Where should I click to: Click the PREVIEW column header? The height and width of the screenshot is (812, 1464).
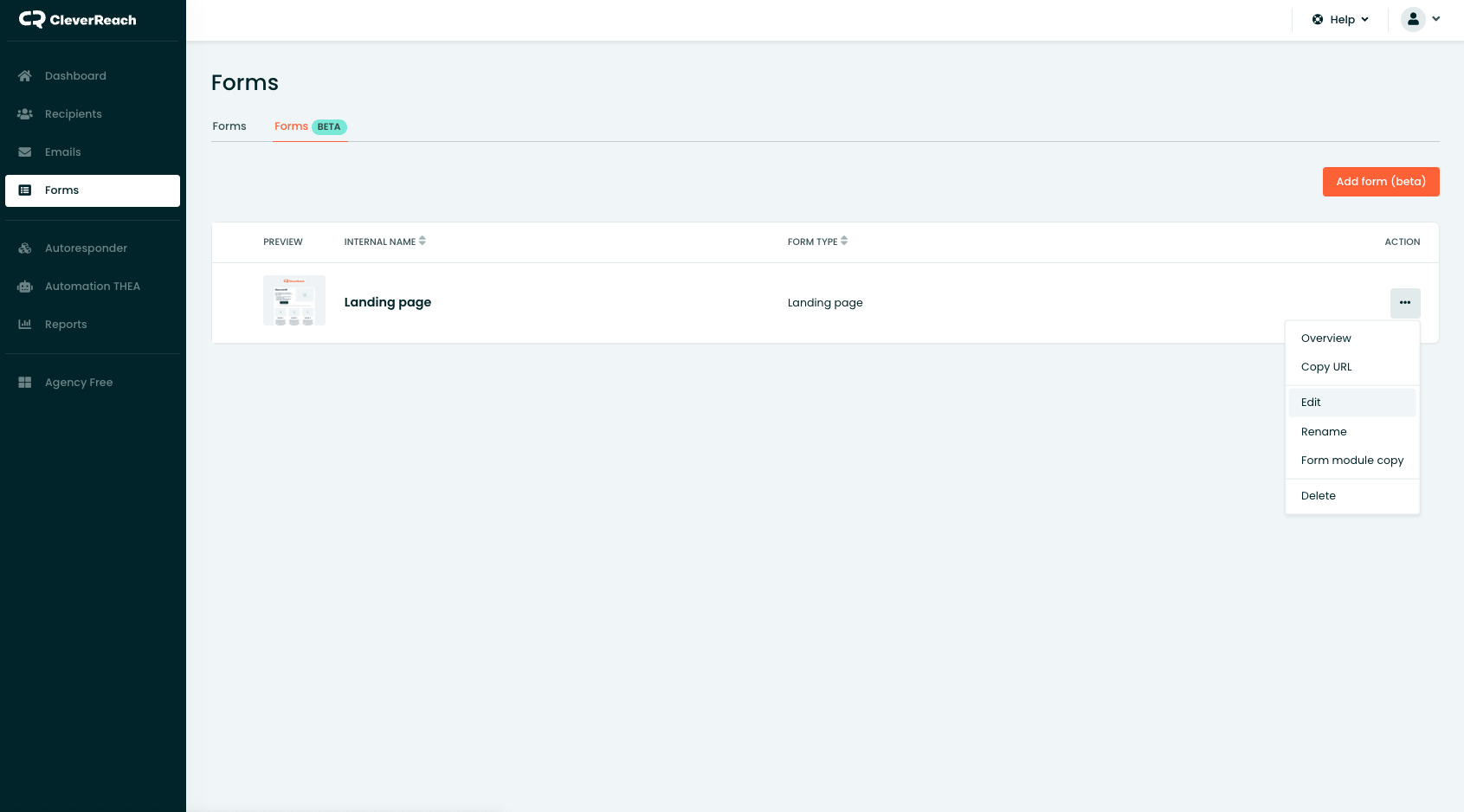coord(283,242)
